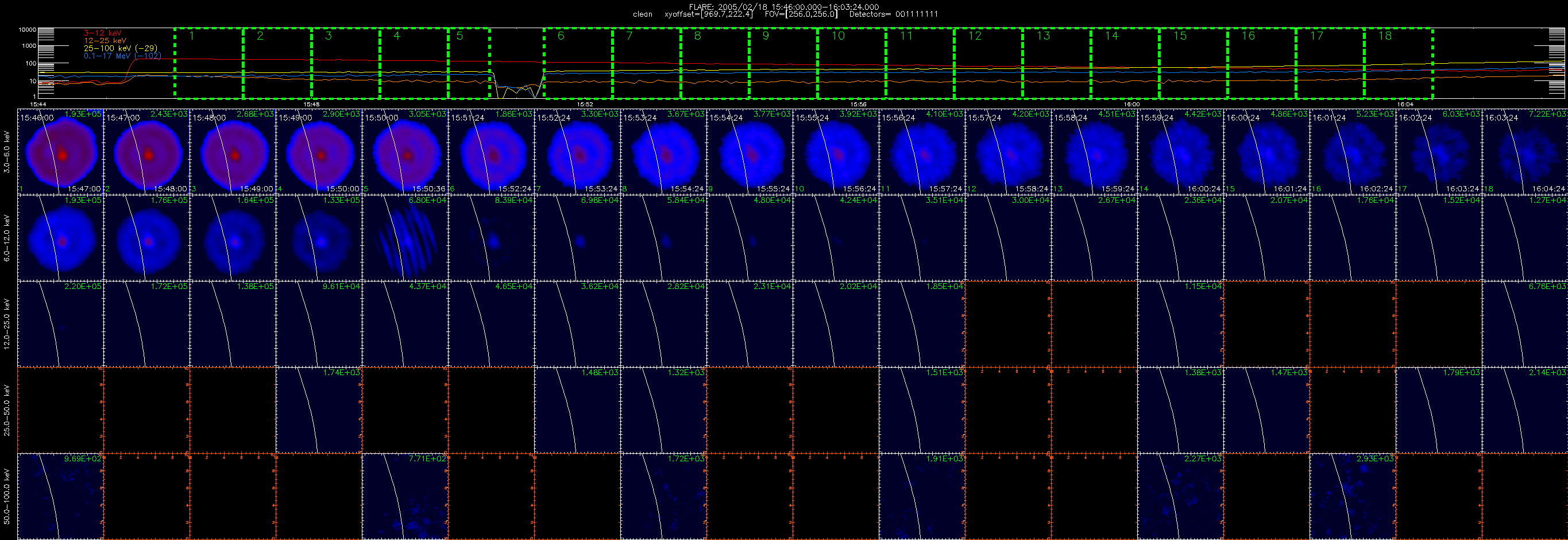The height and width of the screenshot is (540, 1568).
Task: Open the 3-6 keV image at 16:03:24
Action: 1525,152
